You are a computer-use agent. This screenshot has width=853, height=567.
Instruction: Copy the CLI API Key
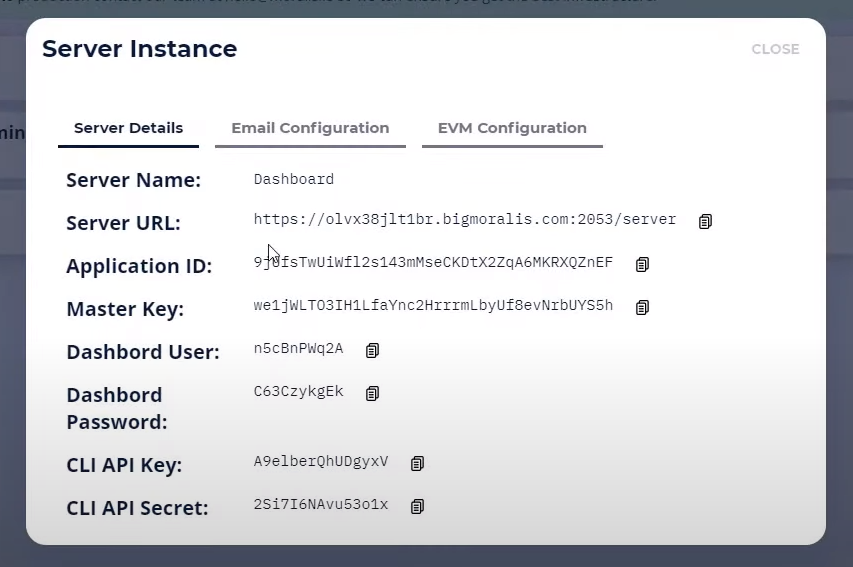417,463
